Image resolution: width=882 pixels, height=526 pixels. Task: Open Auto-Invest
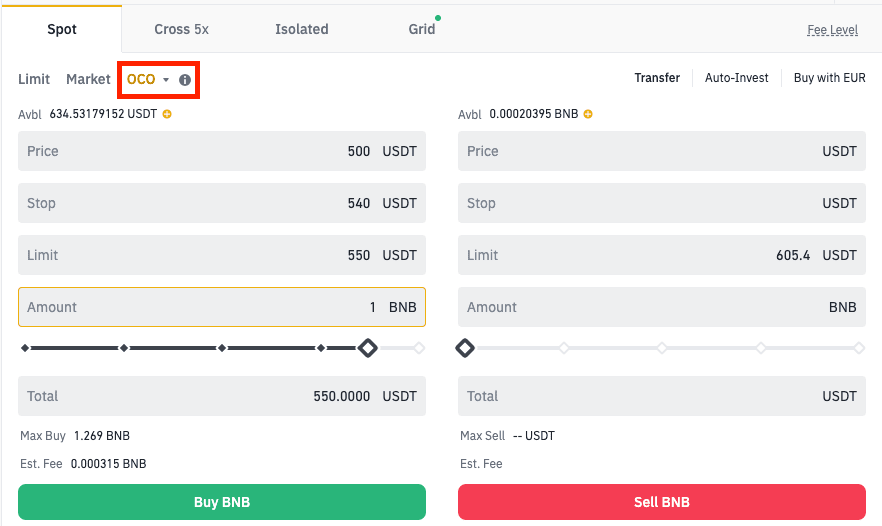click(737, 78)
